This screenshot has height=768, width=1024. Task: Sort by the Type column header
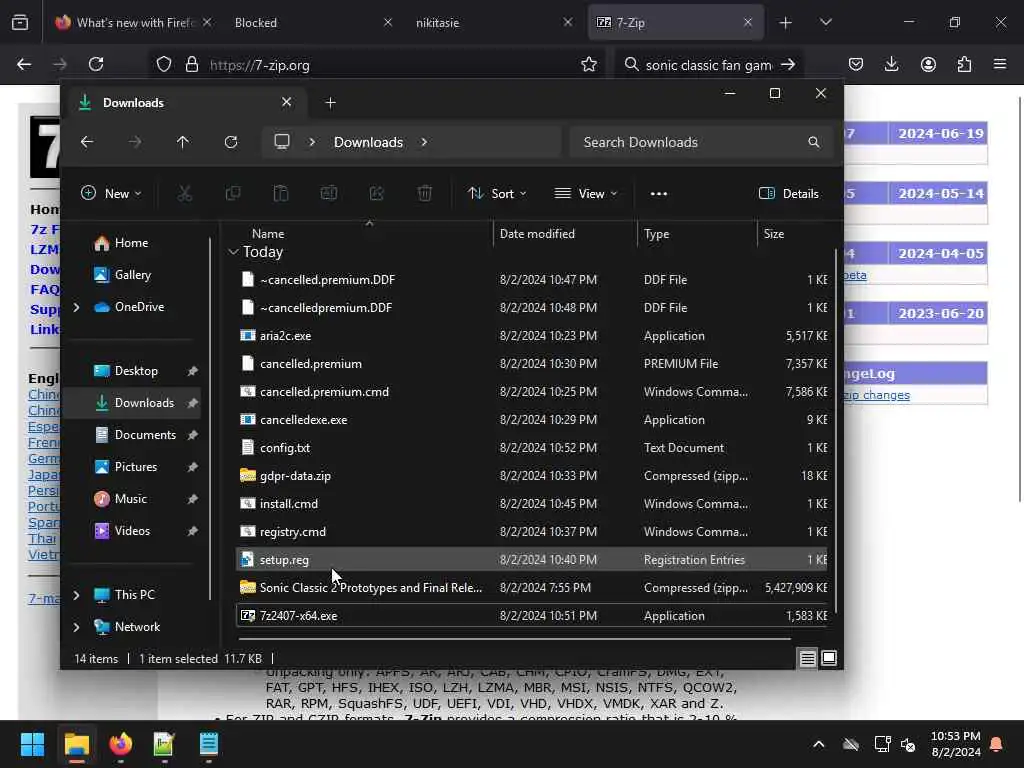[656, 234]
